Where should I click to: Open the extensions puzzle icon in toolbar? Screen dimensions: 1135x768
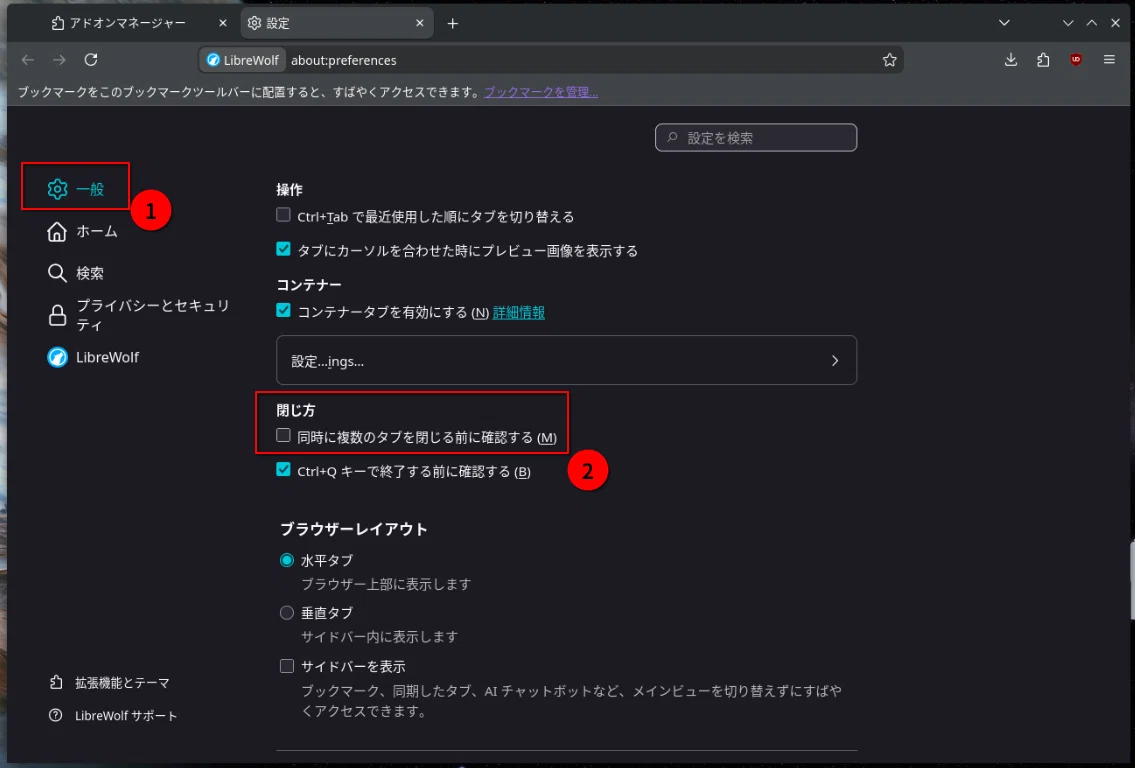[x=1043, y=60]
